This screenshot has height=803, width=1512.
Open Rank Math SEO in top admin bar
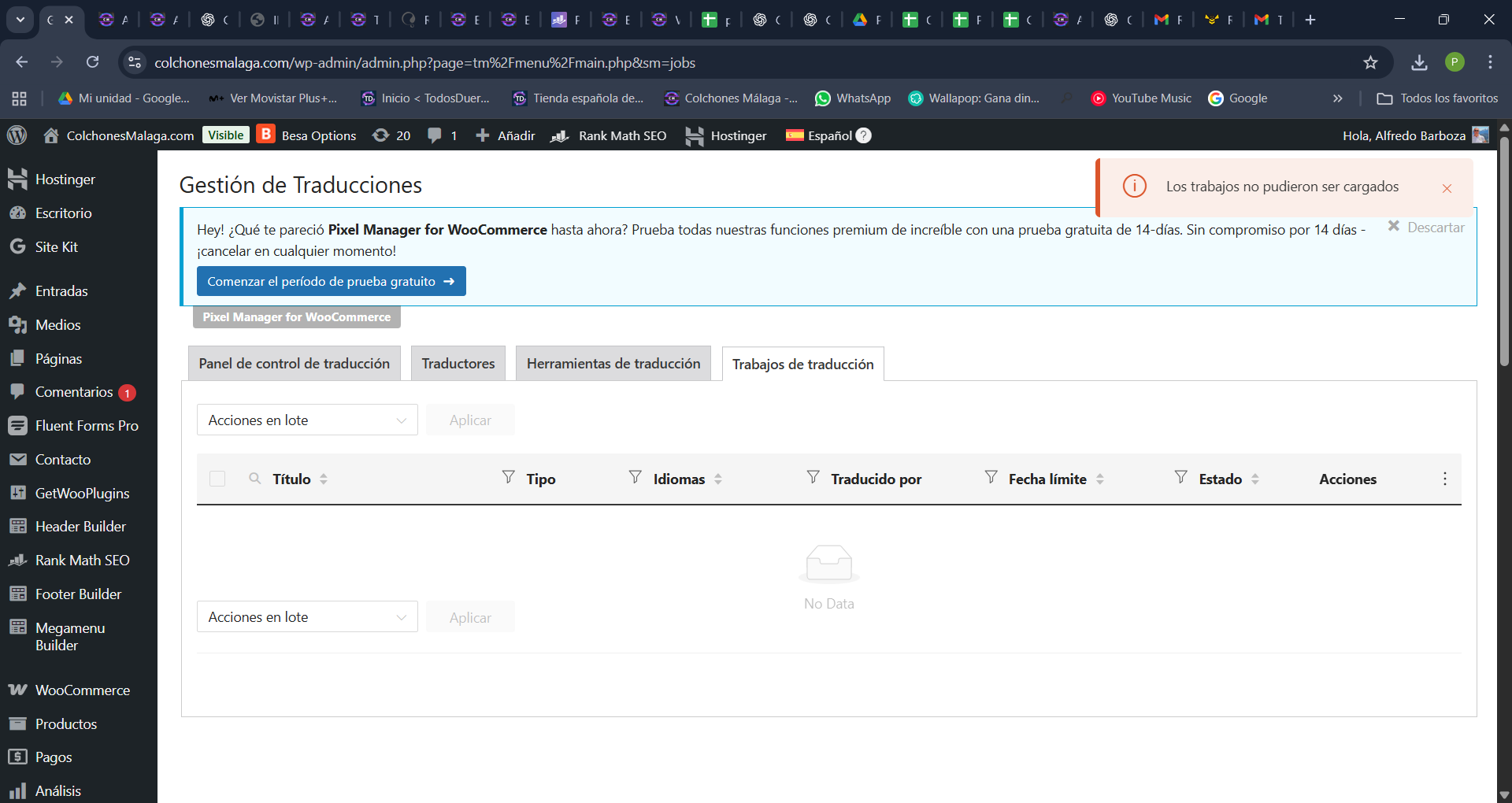coord(608,135)
